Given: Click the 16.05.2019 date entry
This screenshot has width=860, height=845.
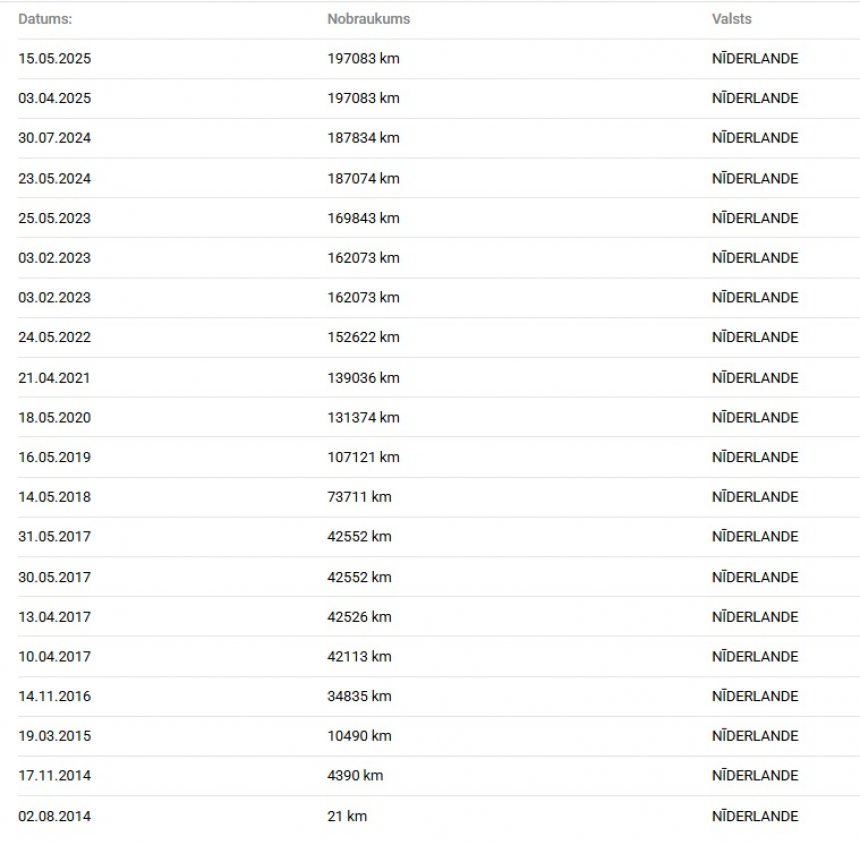Looking at the screenshot, I should pos(54,457).
